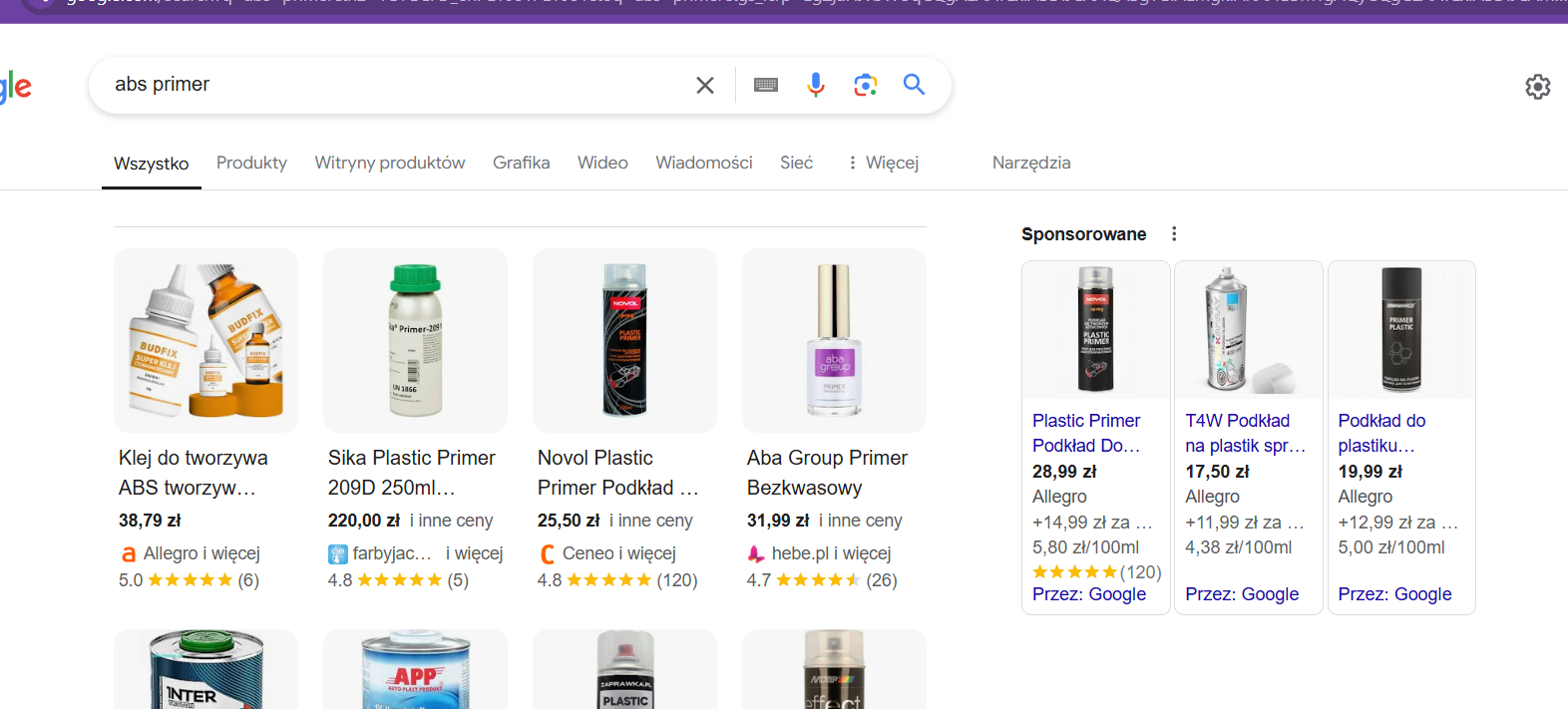This screenshot has width=1568, height=709.
Task: Open the Sika Primer-209 bottle thumbnail
Action: (415, 340)
